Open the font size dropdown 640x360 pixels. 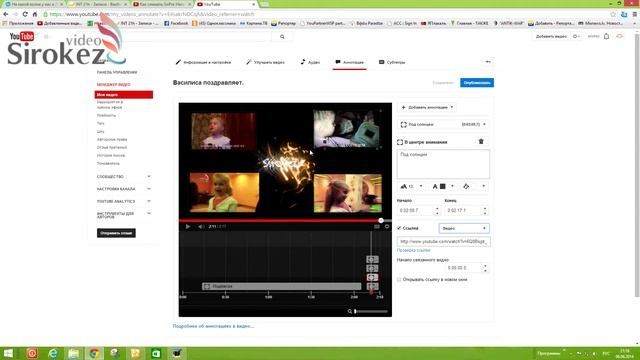pyautogui.click(x=412, y=187)
